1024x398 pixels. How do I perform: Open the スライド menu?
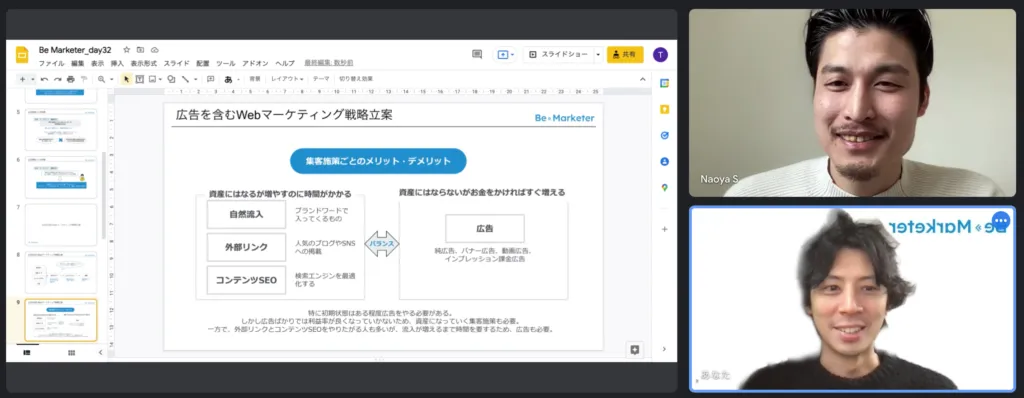176,63
